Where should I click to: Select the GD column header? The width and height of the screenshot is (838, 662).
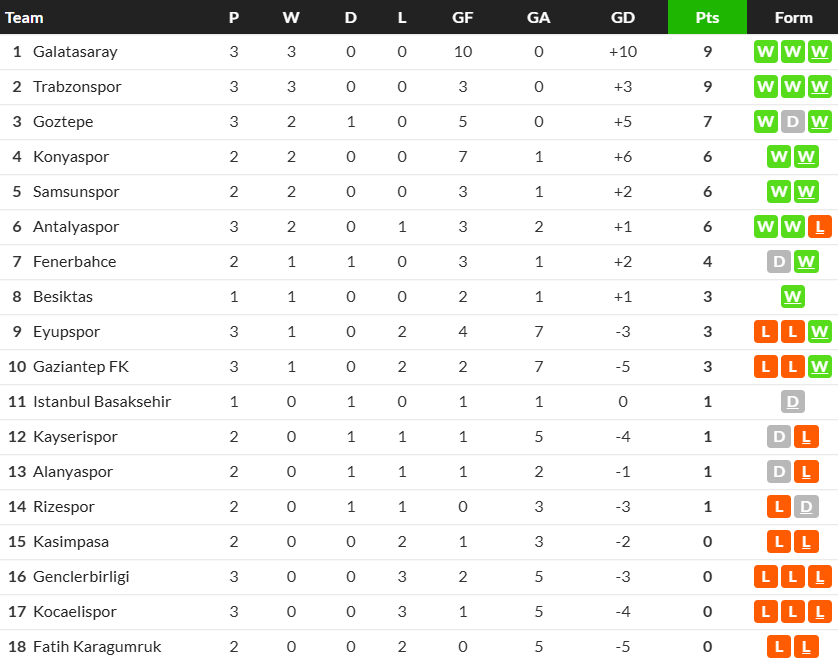point(623,18)
